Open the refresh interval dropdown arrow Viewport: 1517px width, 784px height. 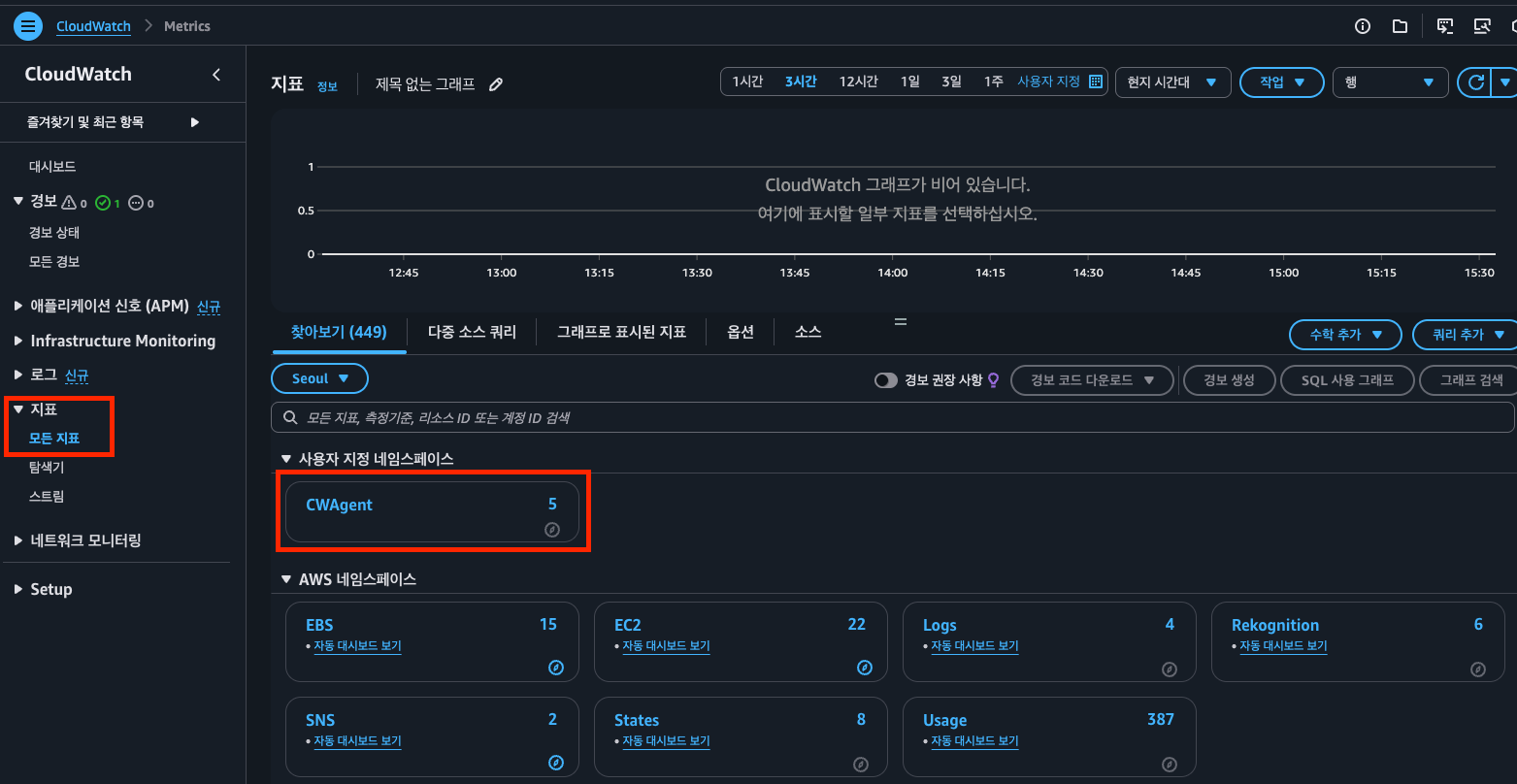coord(1505,82)
